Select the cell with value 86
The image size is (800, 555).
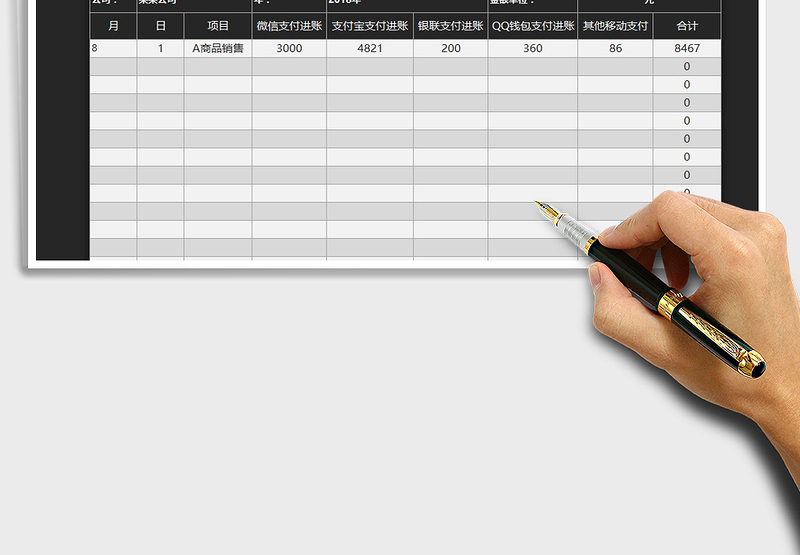615,48
